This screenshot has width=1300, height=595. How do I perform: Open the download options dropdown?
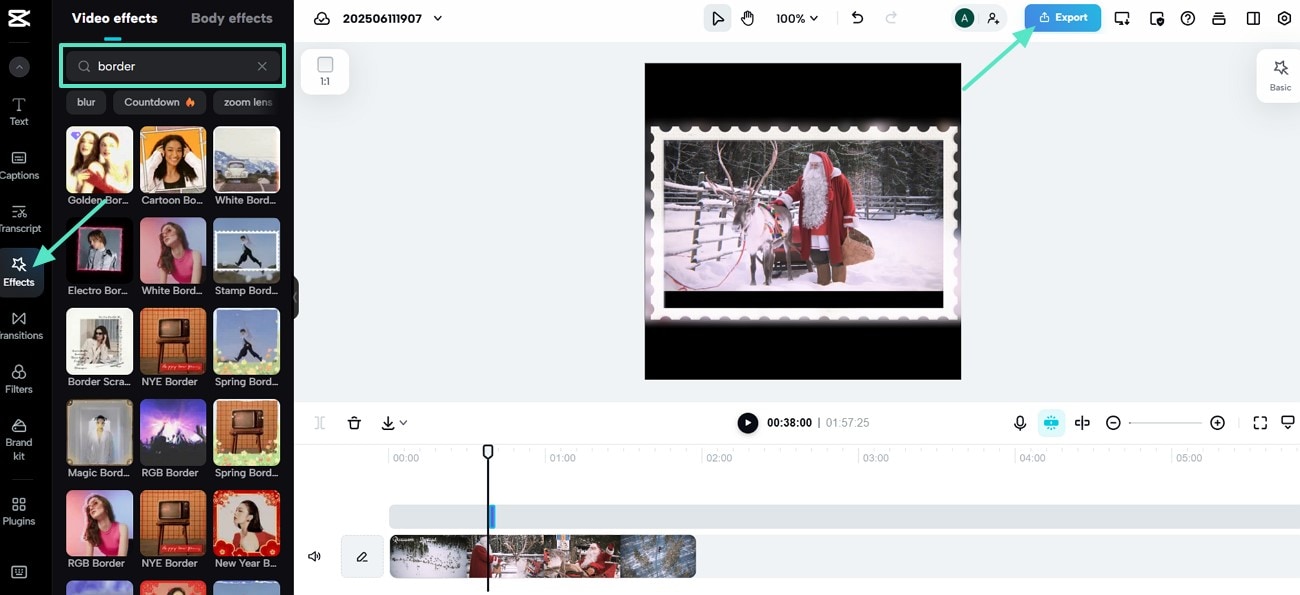(394, 423)
